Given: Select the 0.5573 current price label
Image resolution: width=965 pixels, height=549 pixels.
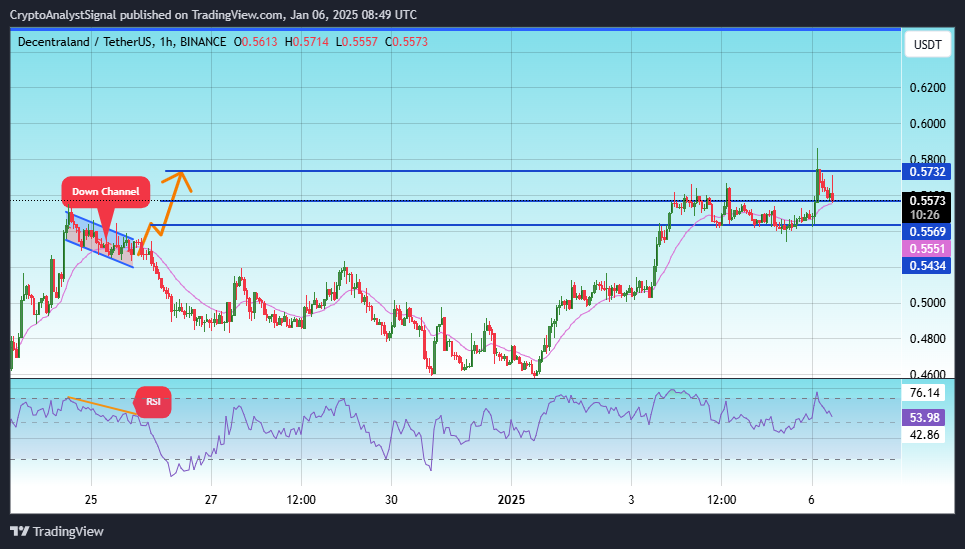Looking at the screenshot, I should pyautogui.click(x=927, y=200).
